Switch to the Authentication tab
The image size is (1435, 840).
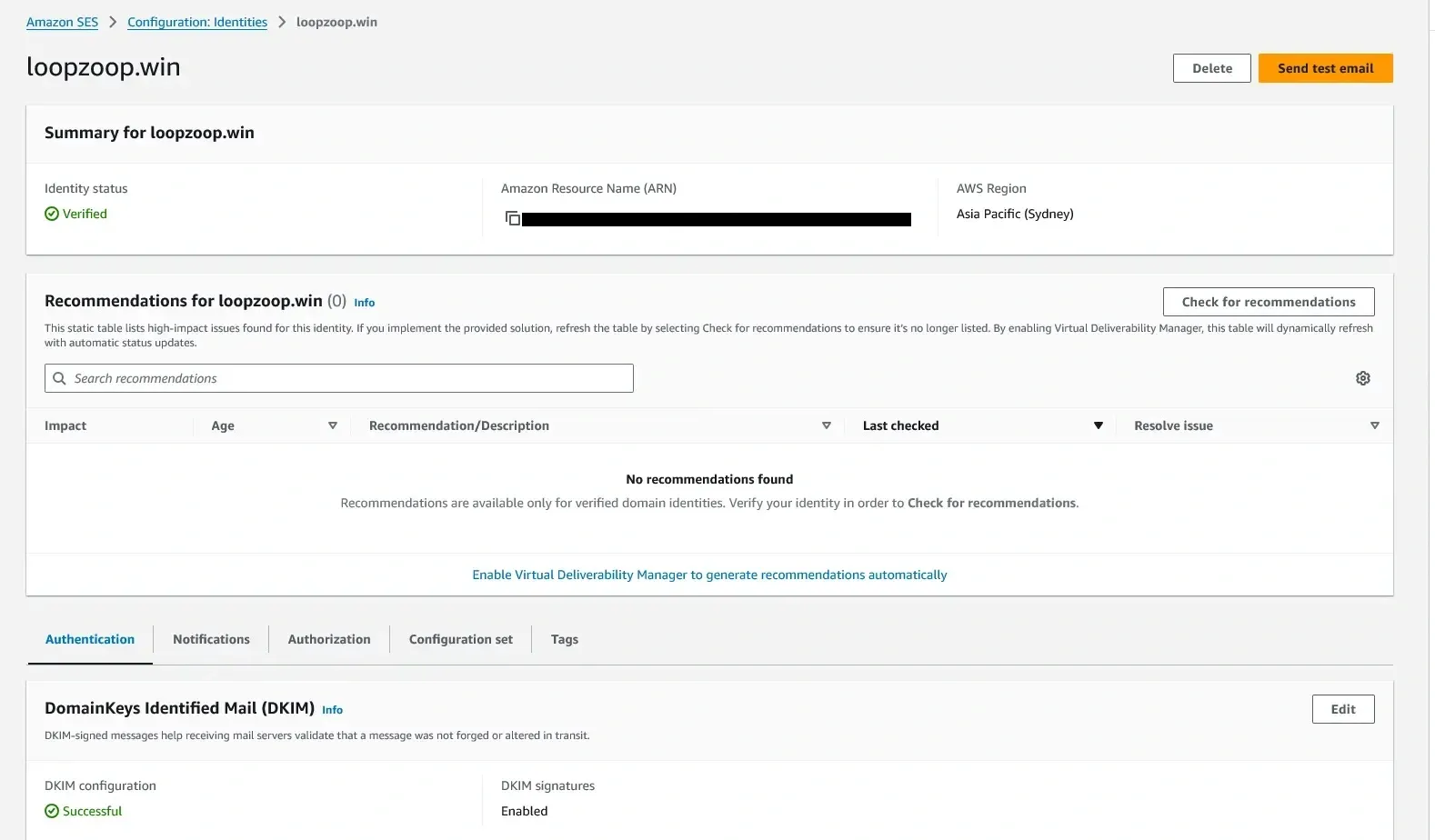pos(90,639)
